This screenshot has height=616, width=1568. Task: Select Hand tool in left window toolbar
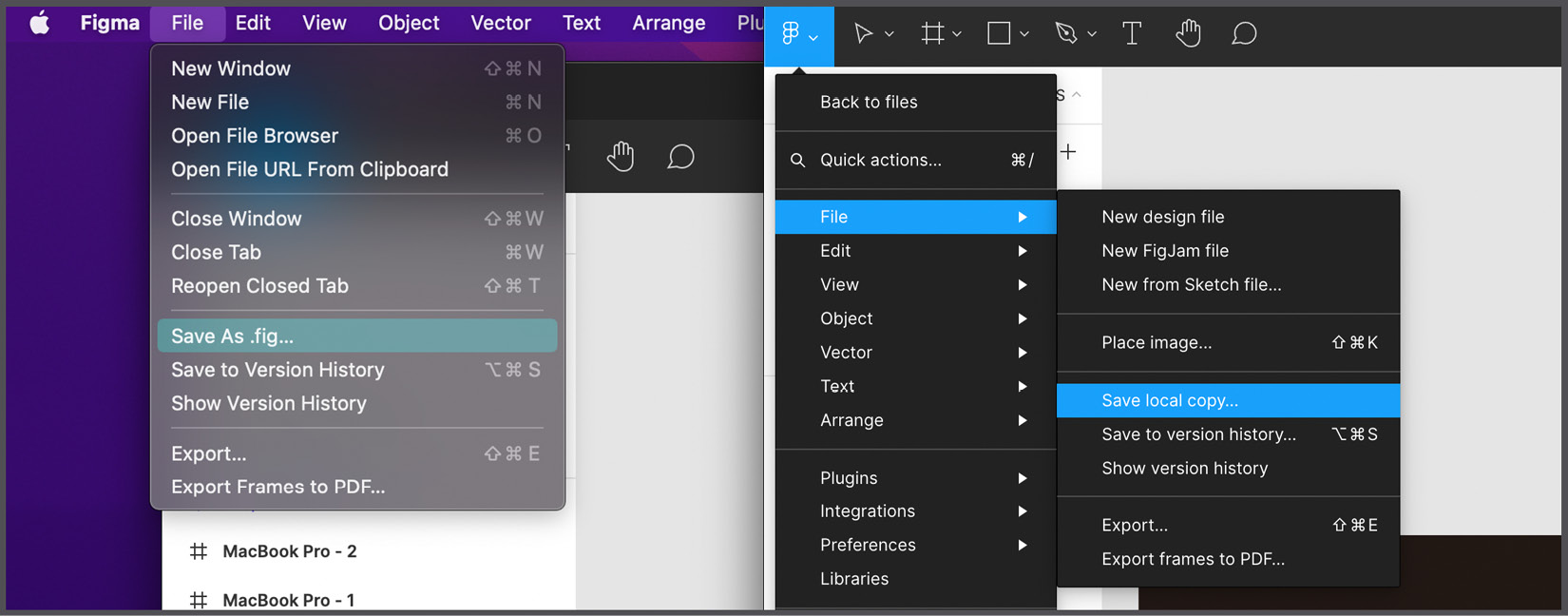621,156
